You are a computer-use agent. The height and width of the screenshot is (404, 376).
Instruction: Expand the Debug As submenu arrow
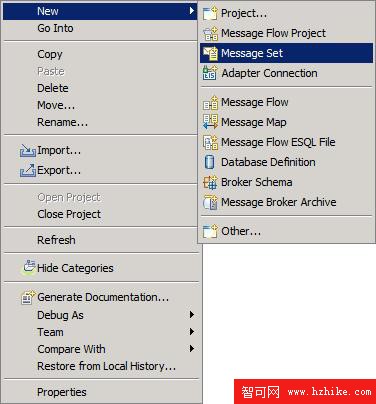tap(191, 315)
